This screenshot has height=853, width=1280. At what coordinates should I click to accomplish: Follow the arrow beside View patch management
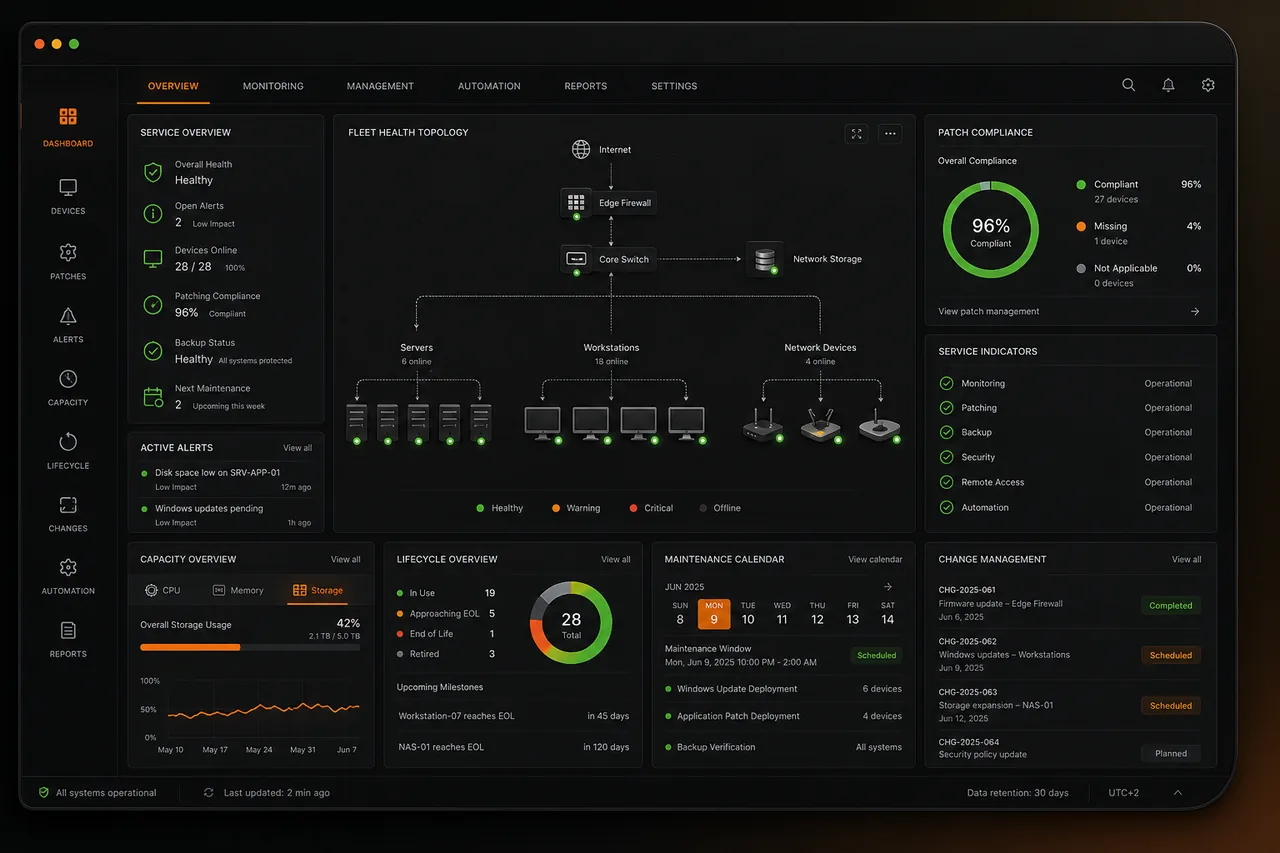tap(1195, 311)
